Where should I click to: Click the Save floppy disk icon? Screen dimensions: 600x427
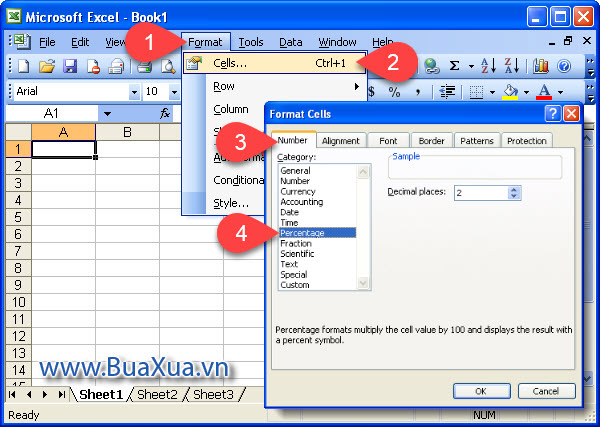coord(70,66)
